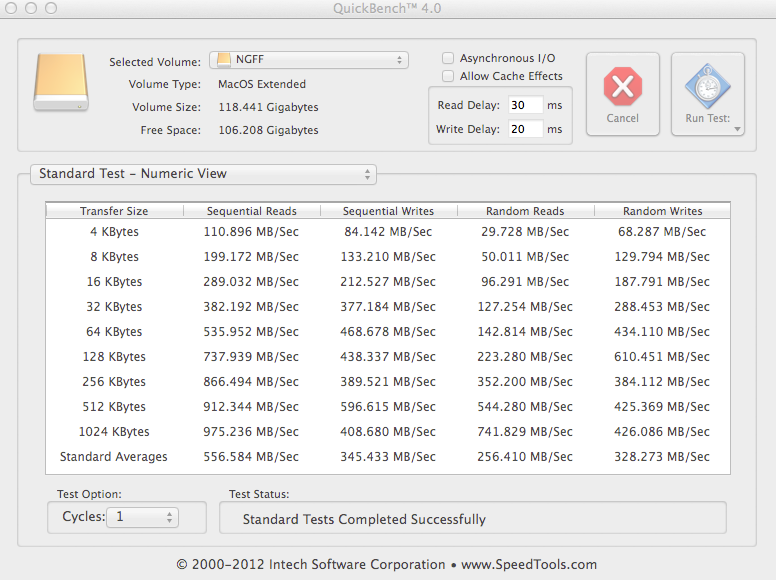Click the red Cancel X icon
This screenshot has width=776, height=580.
pyautogui.click(x=623, y=87)
